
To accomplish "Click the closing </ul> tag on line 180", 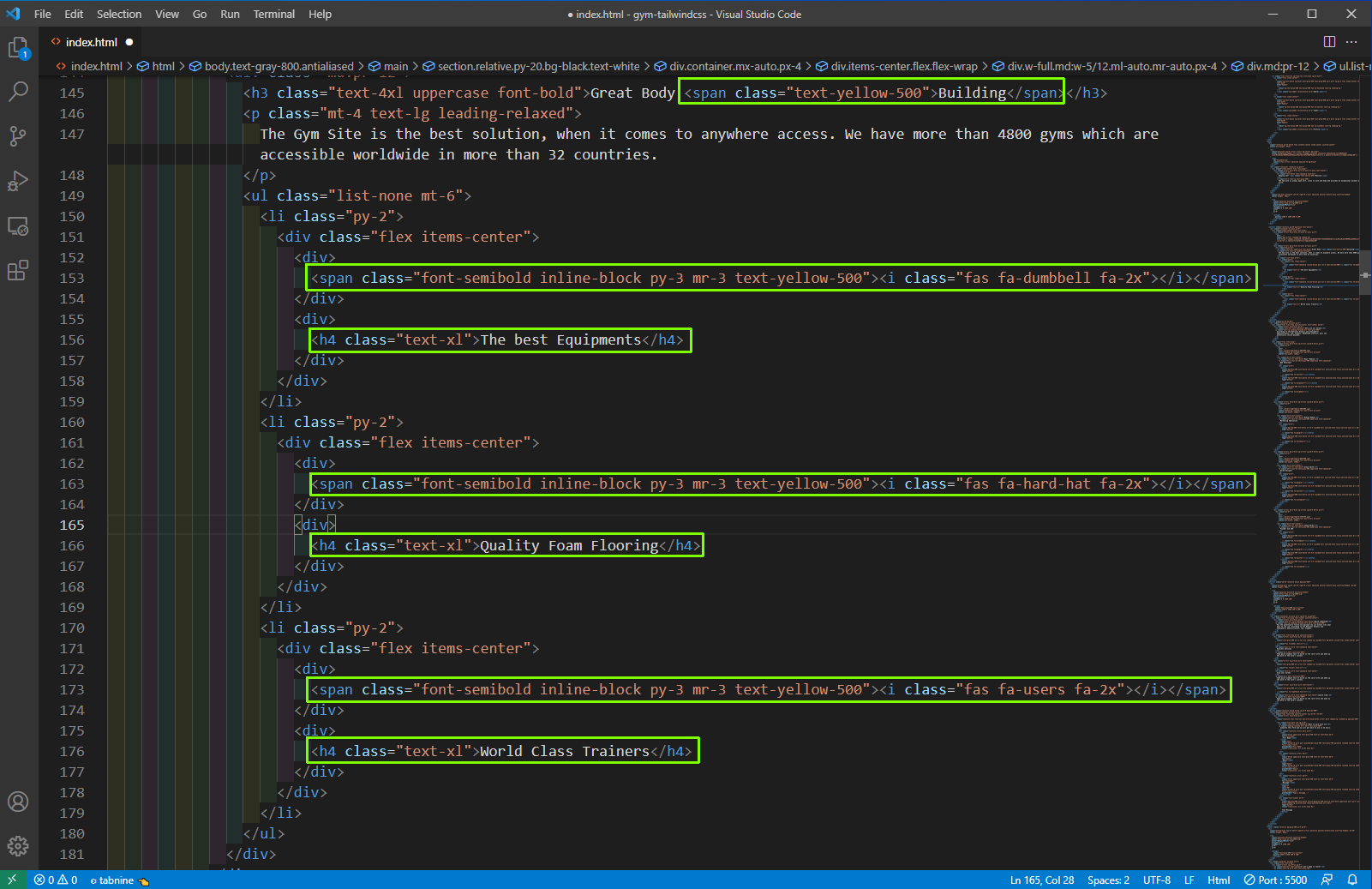I will 264,833.
